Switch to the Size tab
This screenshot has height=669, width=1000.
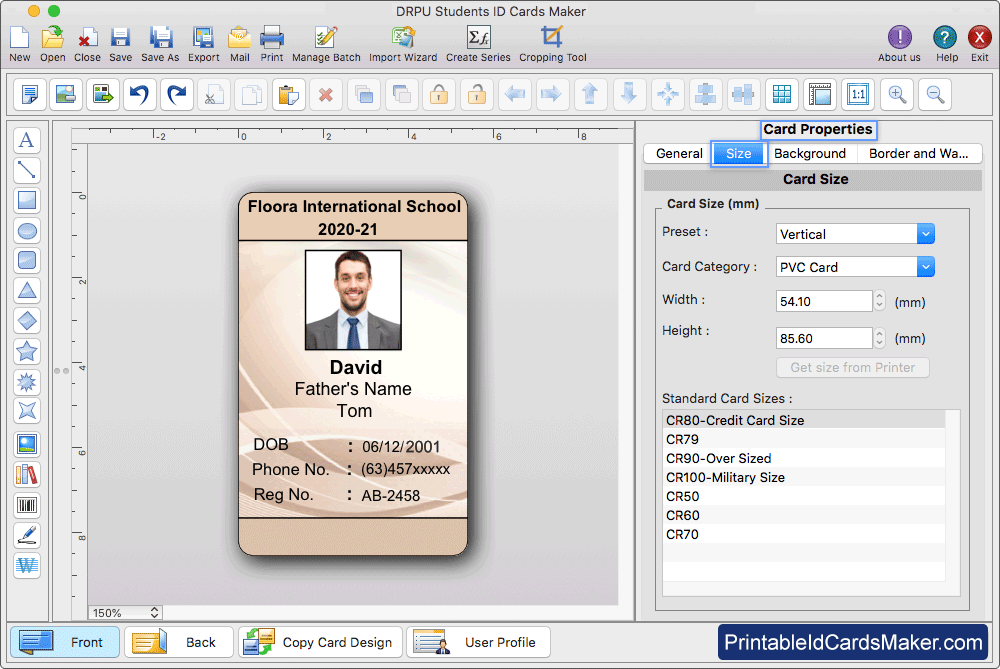tap(739, 154)
